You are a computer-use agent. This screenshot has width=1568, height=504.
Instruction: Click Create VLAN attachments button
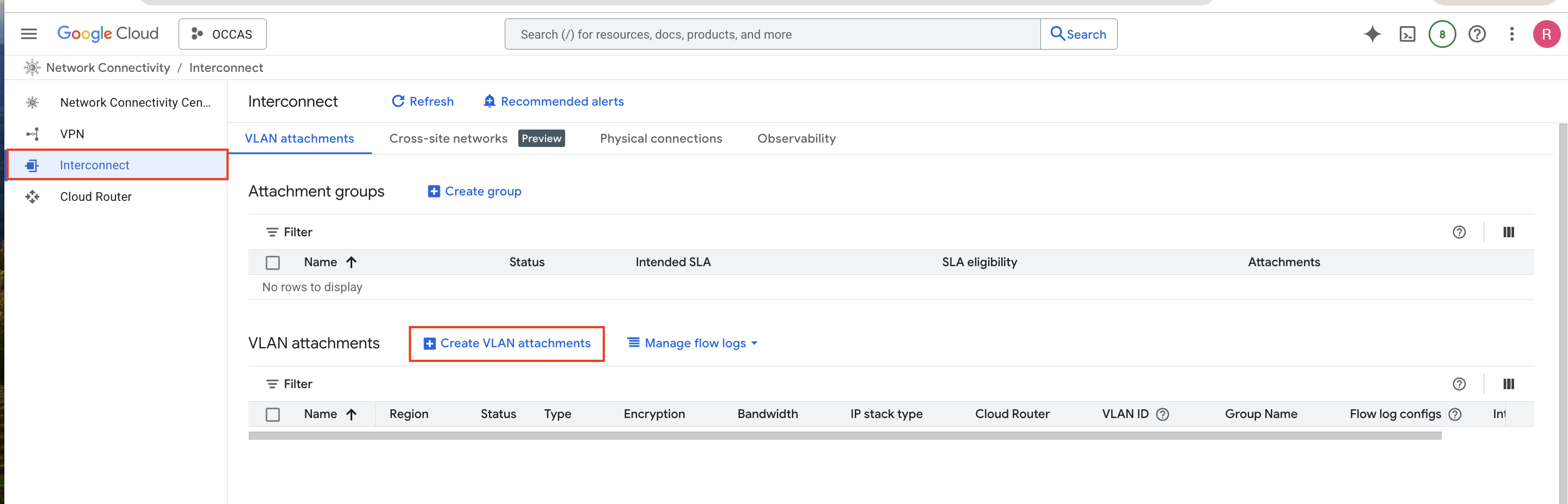506,343
